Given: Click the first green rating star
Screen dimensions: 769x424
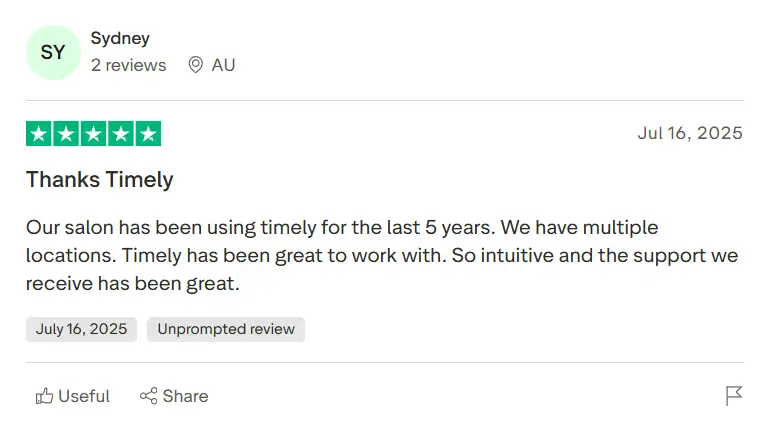Looking at the screenshot, I should (39, 134).
